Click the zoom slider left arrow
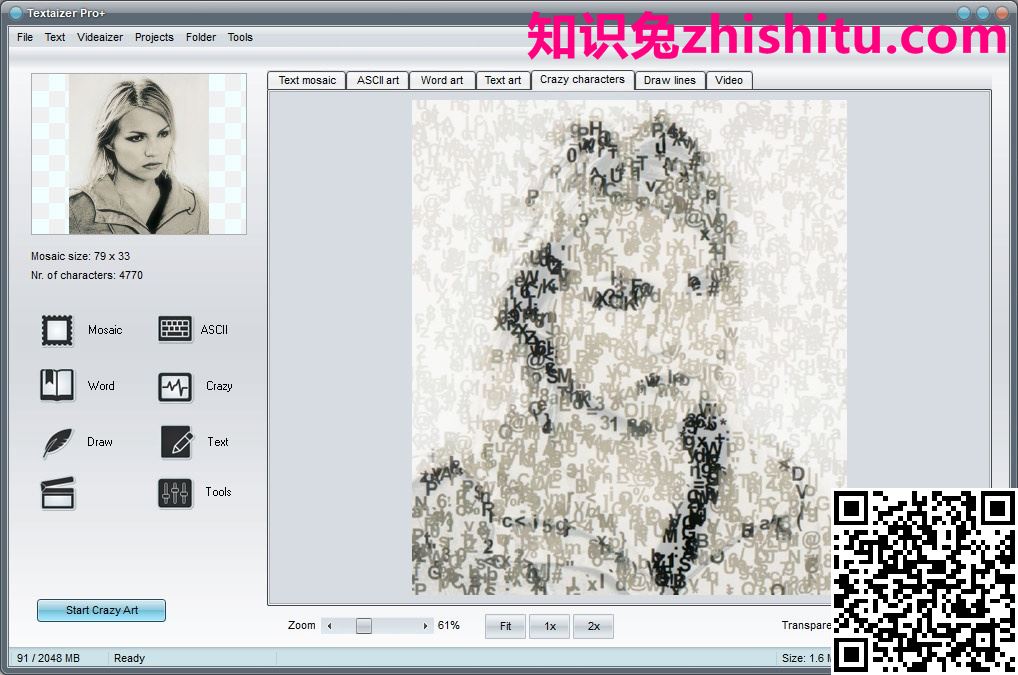This screenshot has width=1018, height=675. [x=330, y=626]
